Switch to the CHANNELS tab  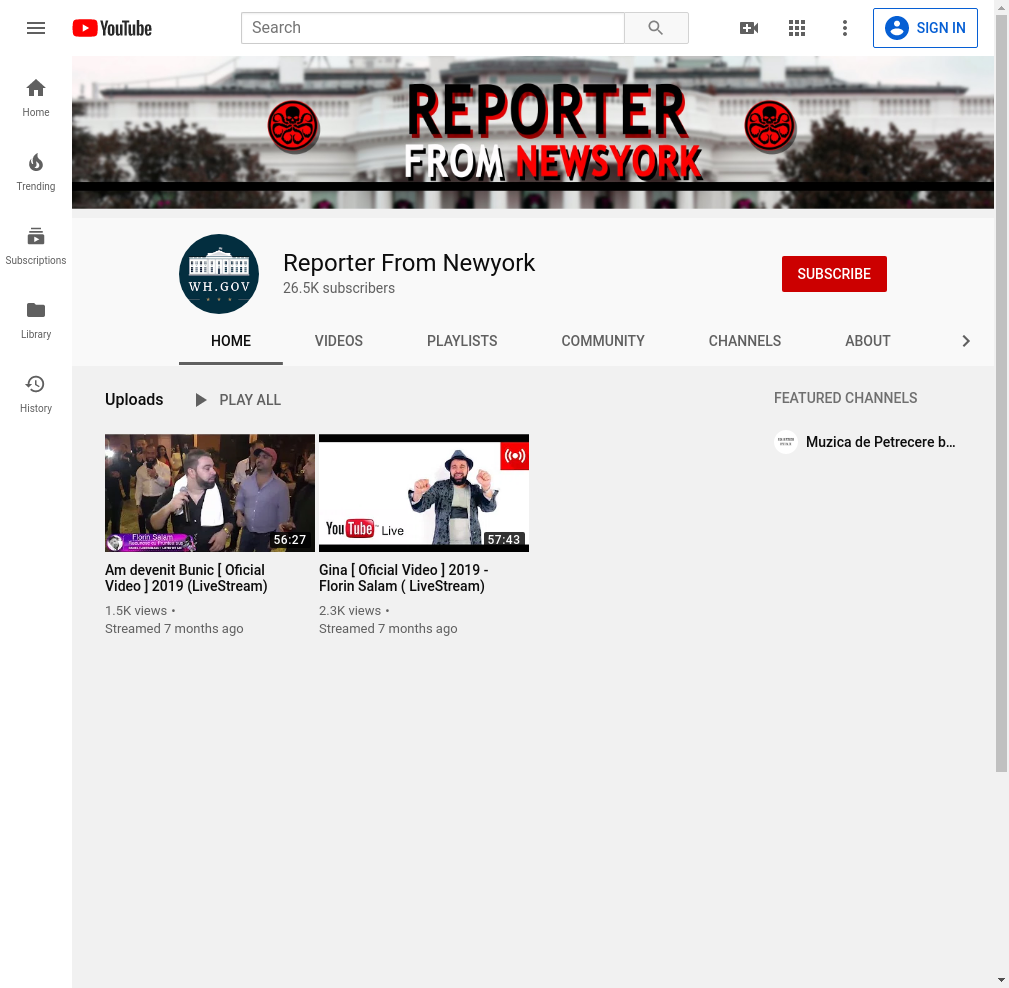pos(745,341)
